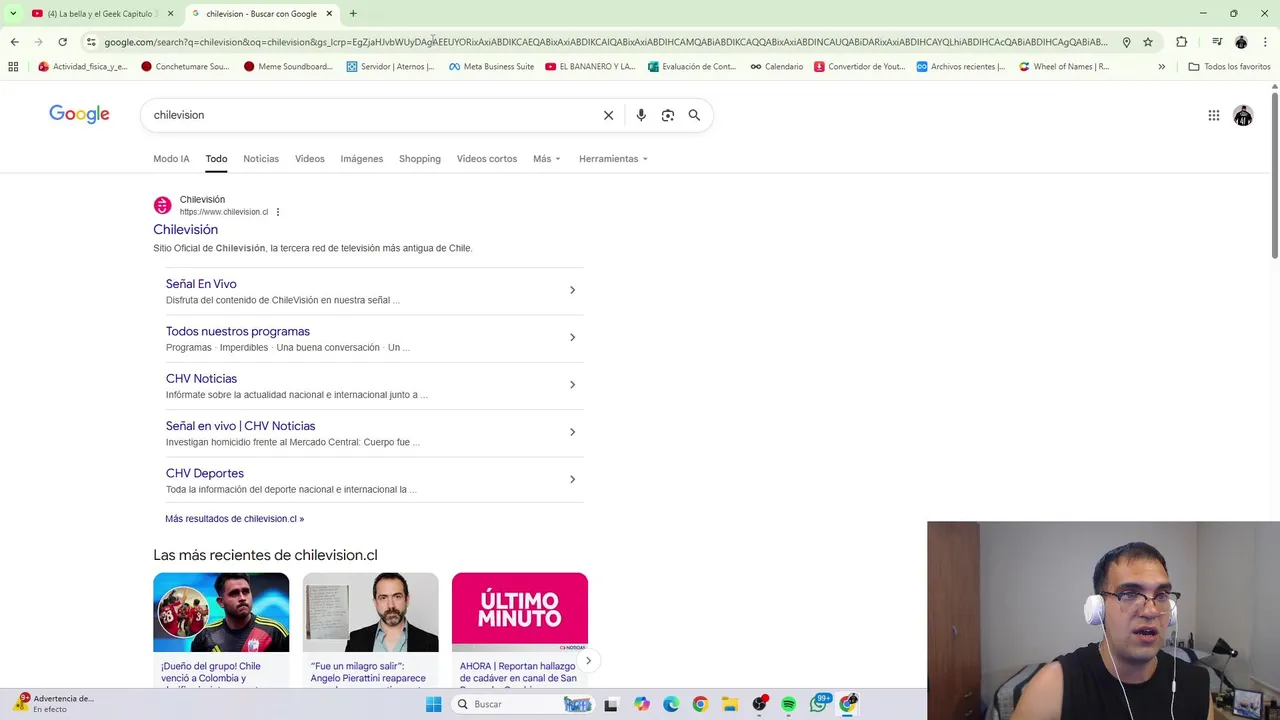This screenshot has height=720, width=1280.
Task: Click into the Google search input field
Action: [x=370, y=115]
